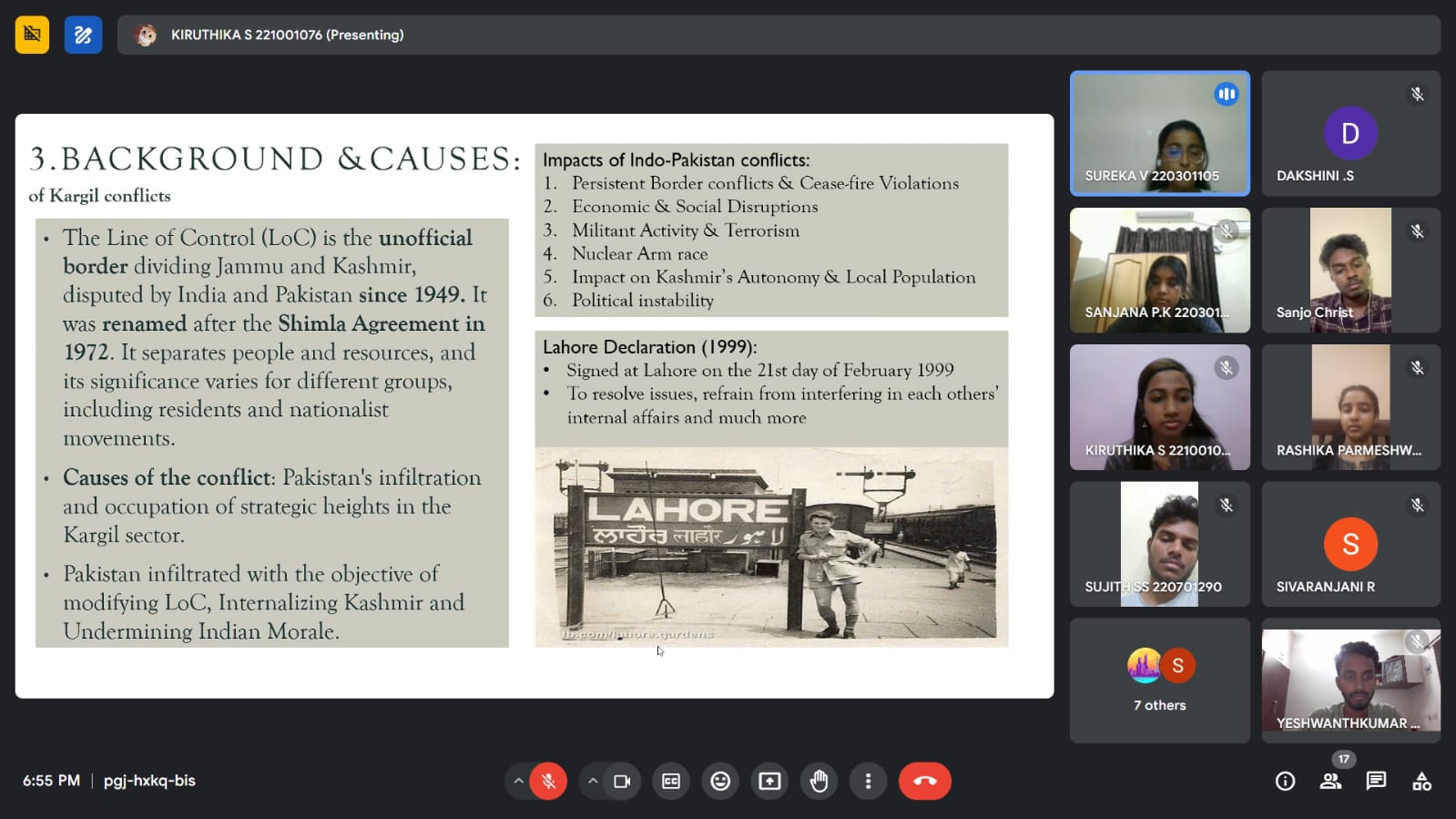Select SUJITH SS participant tile
The height and width of the screenshot is (819, 1456).
tap(1159, 544)
